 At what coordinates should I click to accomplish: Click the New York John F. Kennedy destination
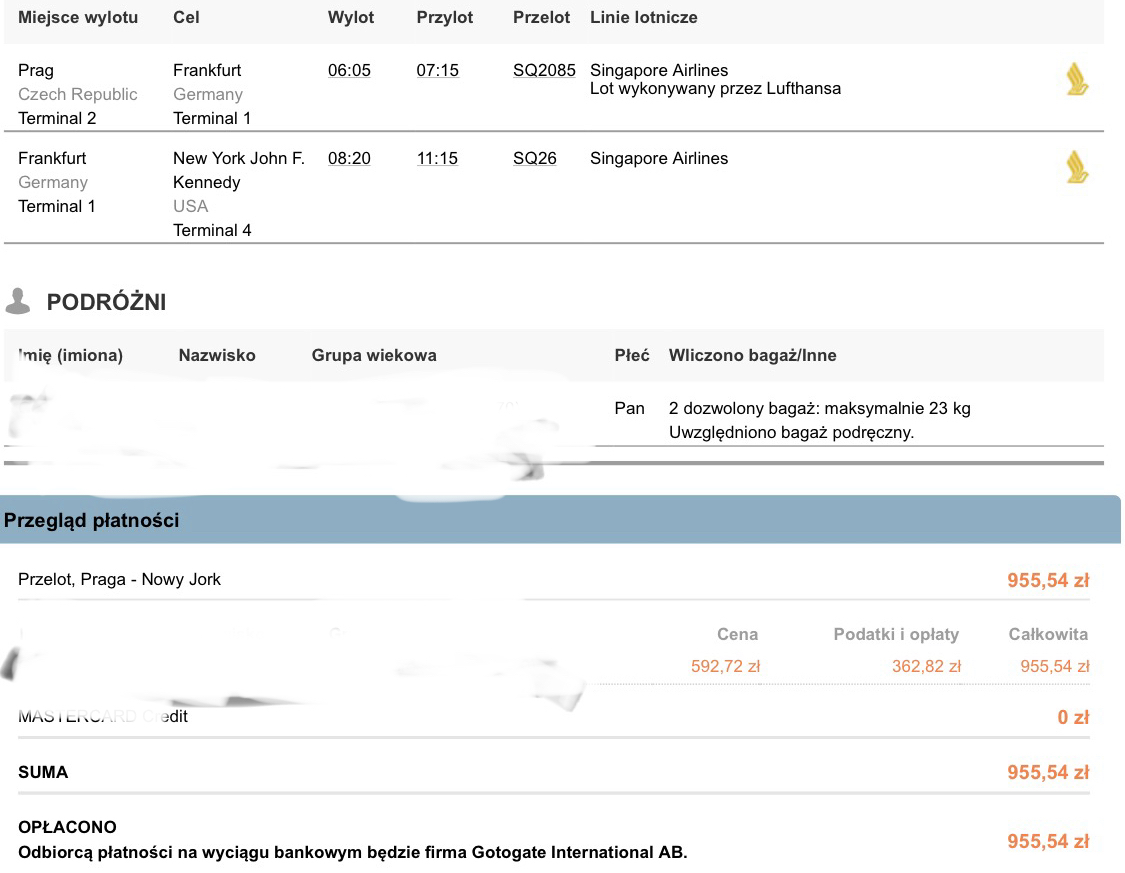click(239, 170)
